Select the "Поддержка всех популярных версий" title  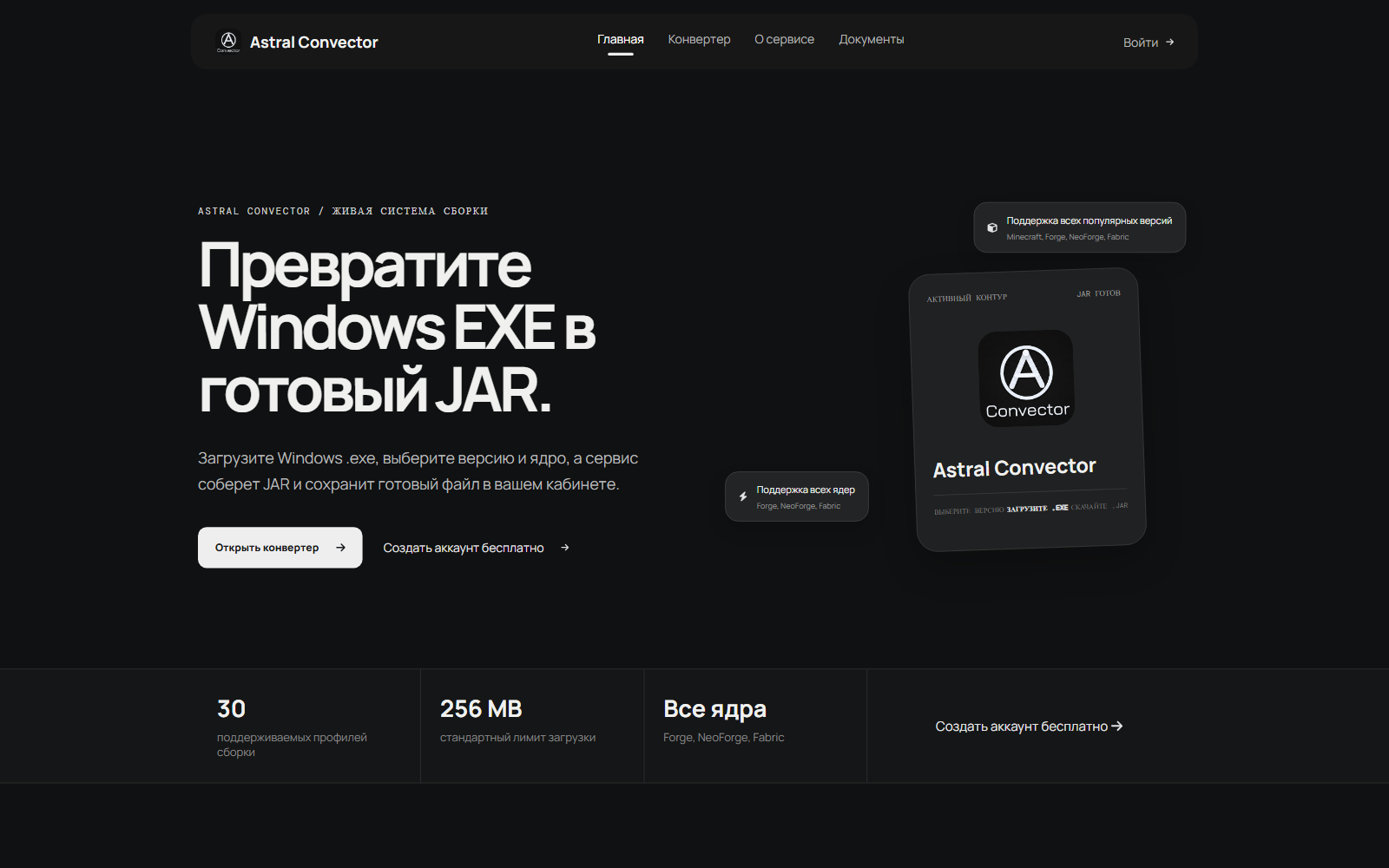[1089, 220]
